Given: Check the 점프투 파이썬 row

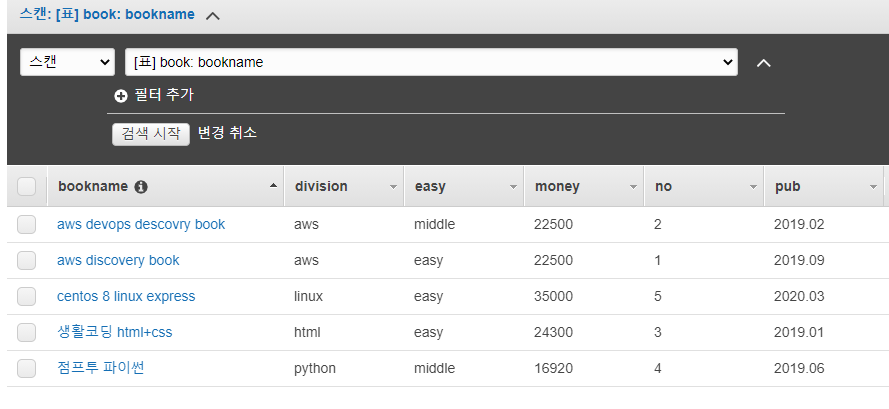Looking at the screenshot, I should 27,368.
